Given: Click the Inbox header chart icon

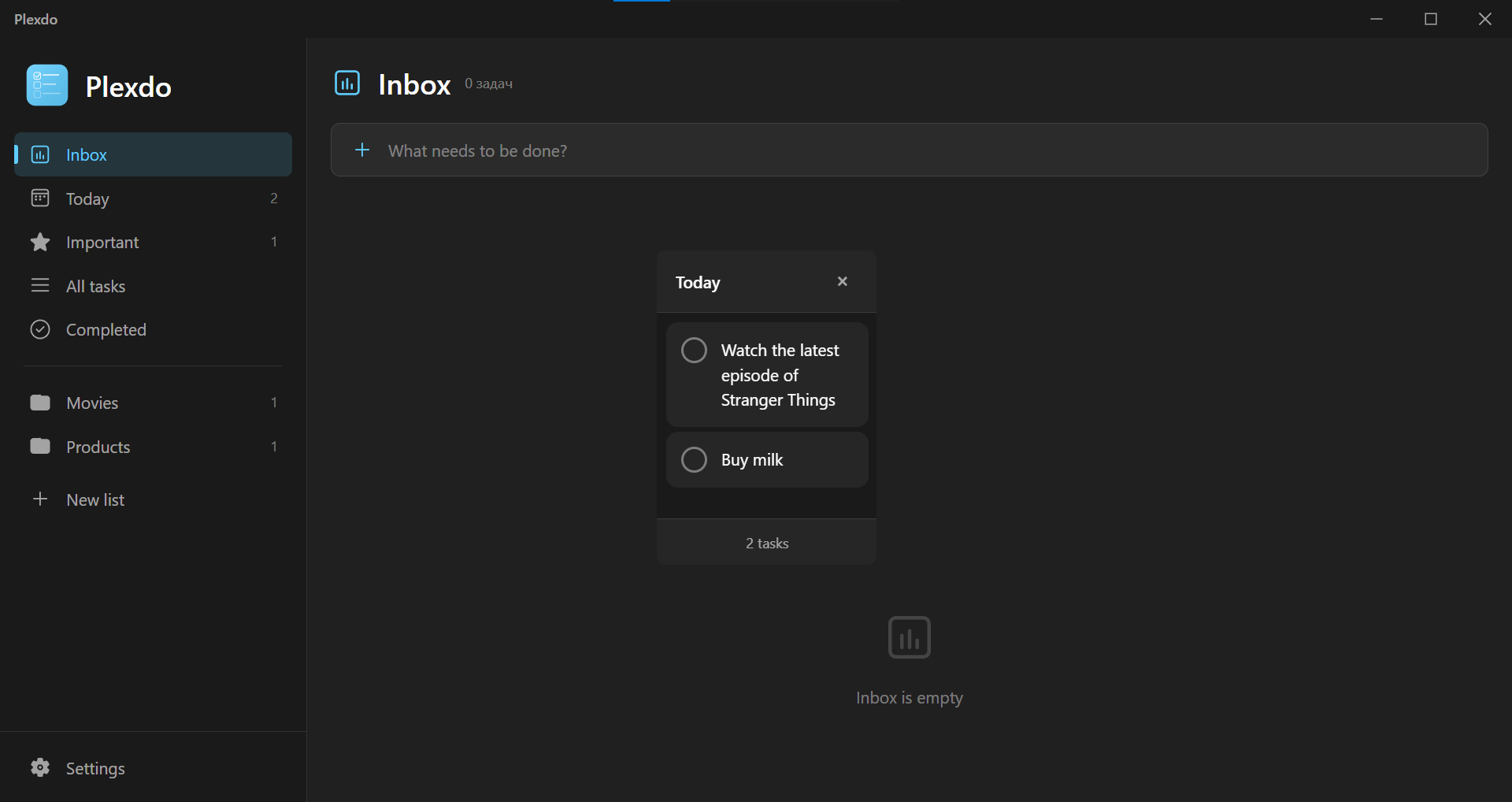Looking at the screenshot, I should [x=346, y=82].
